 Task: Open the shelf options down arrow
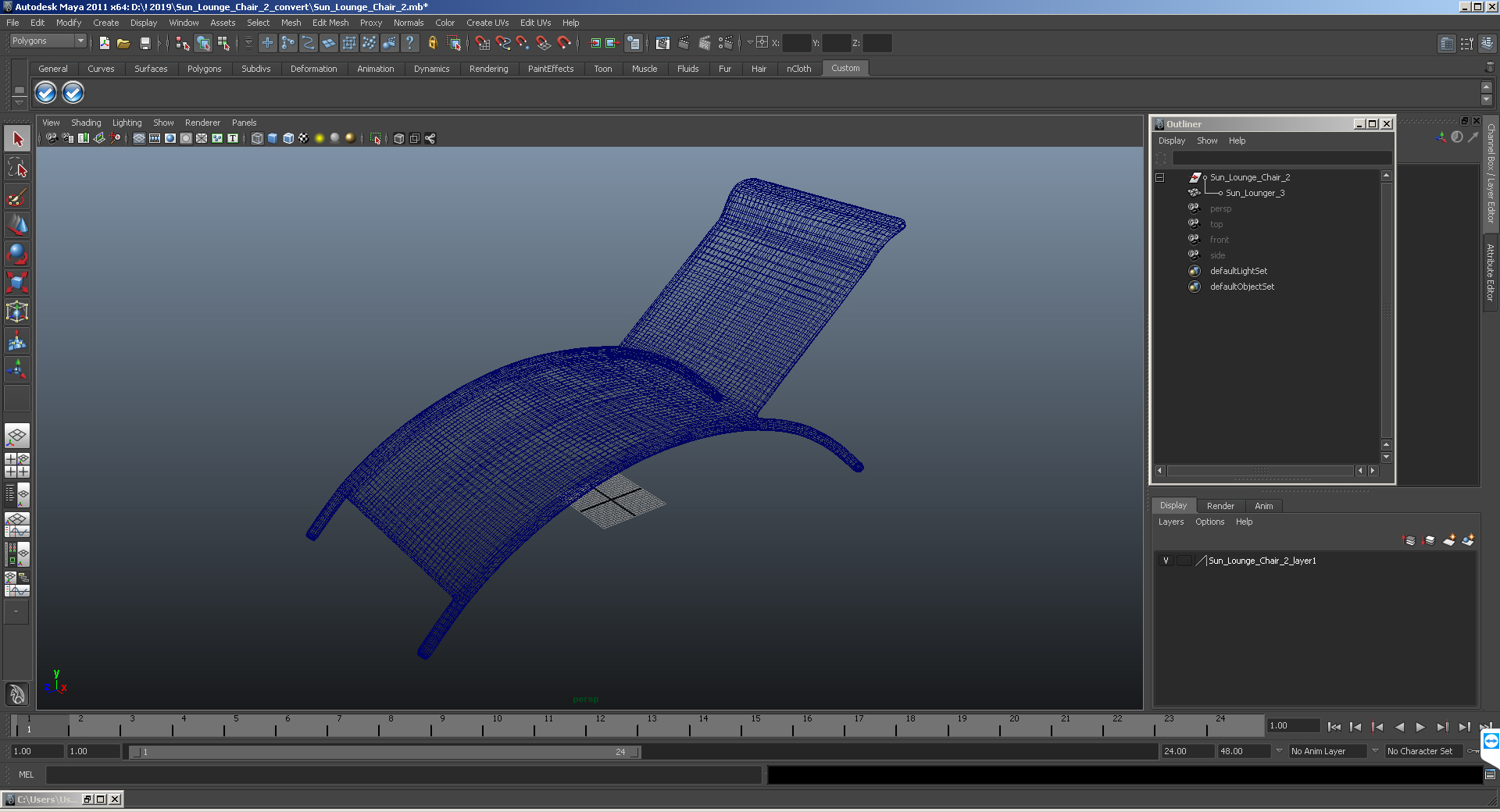pos(20,102)
